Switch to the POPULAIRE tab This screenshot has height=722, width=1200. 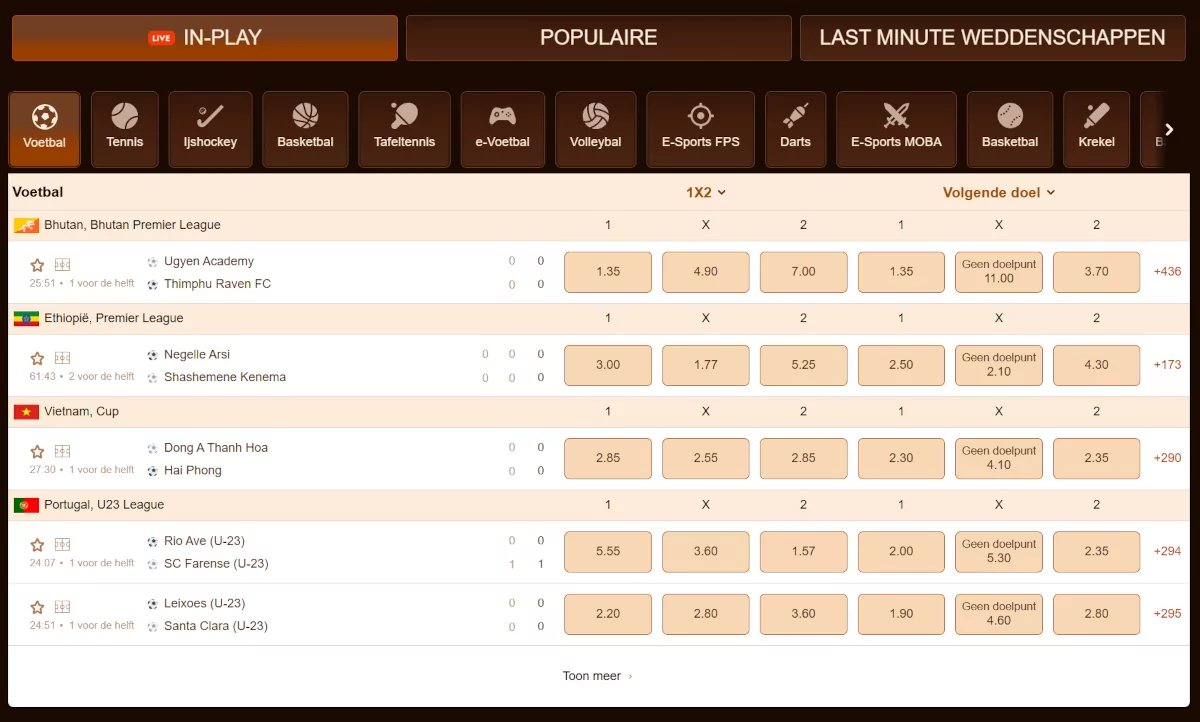coord(599,38)
